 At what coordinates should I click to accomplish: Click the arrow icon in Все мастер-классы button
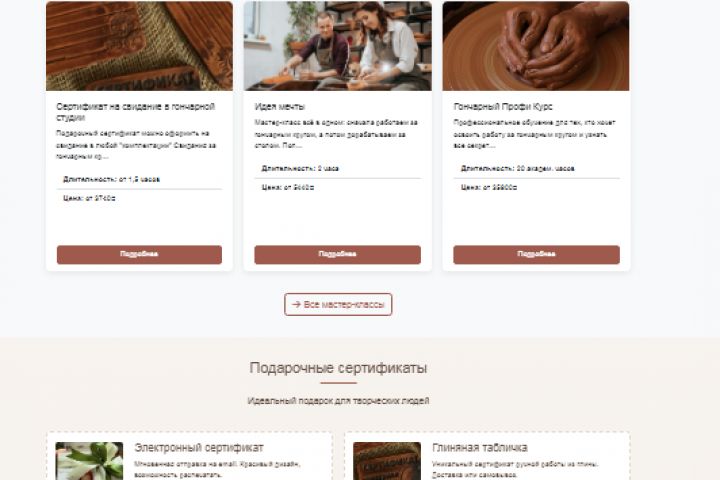(x=296, y=304)
